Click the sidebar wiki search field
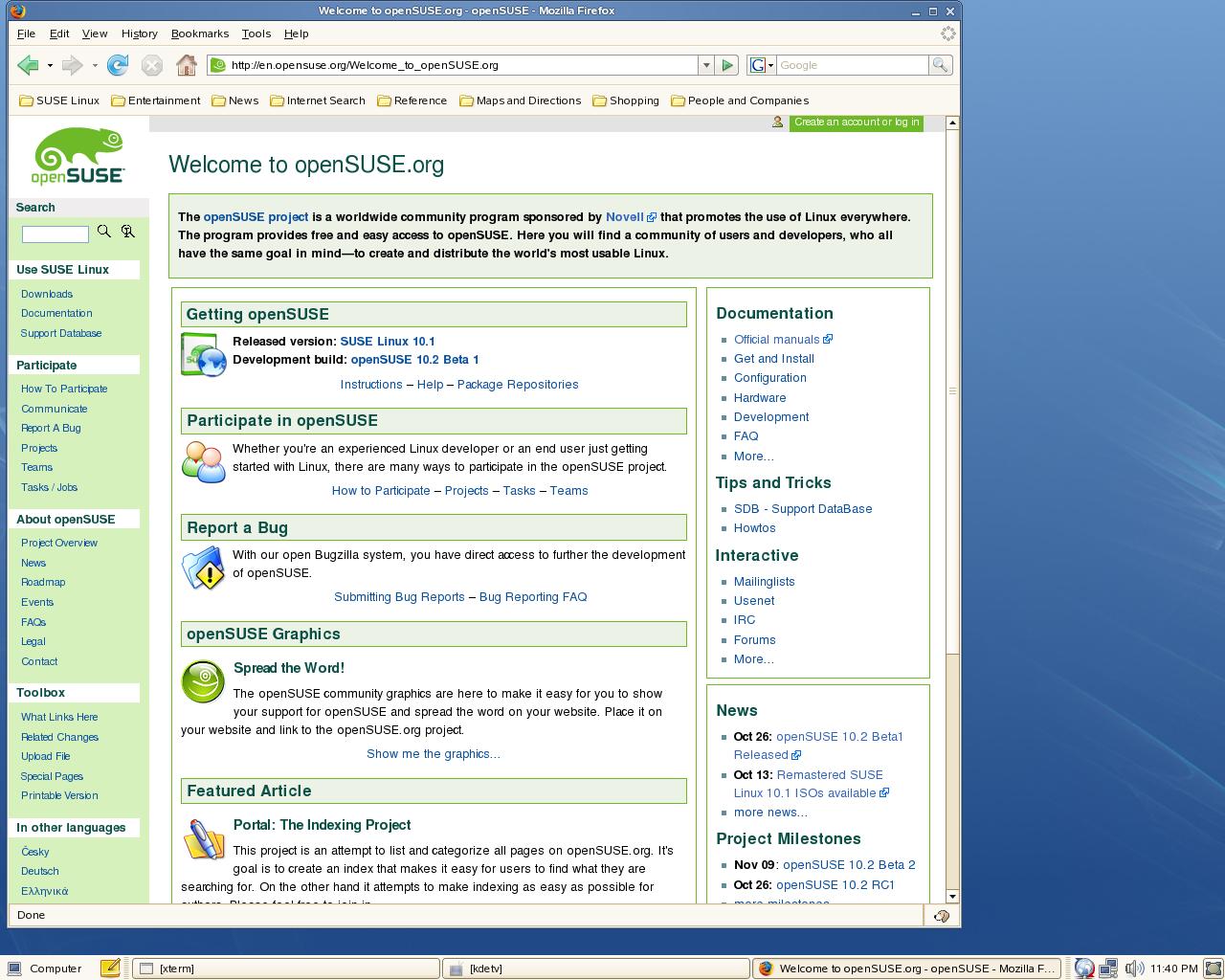This screenshot has width=1225, height=980. pyautogui.click(x=56, y=234)
